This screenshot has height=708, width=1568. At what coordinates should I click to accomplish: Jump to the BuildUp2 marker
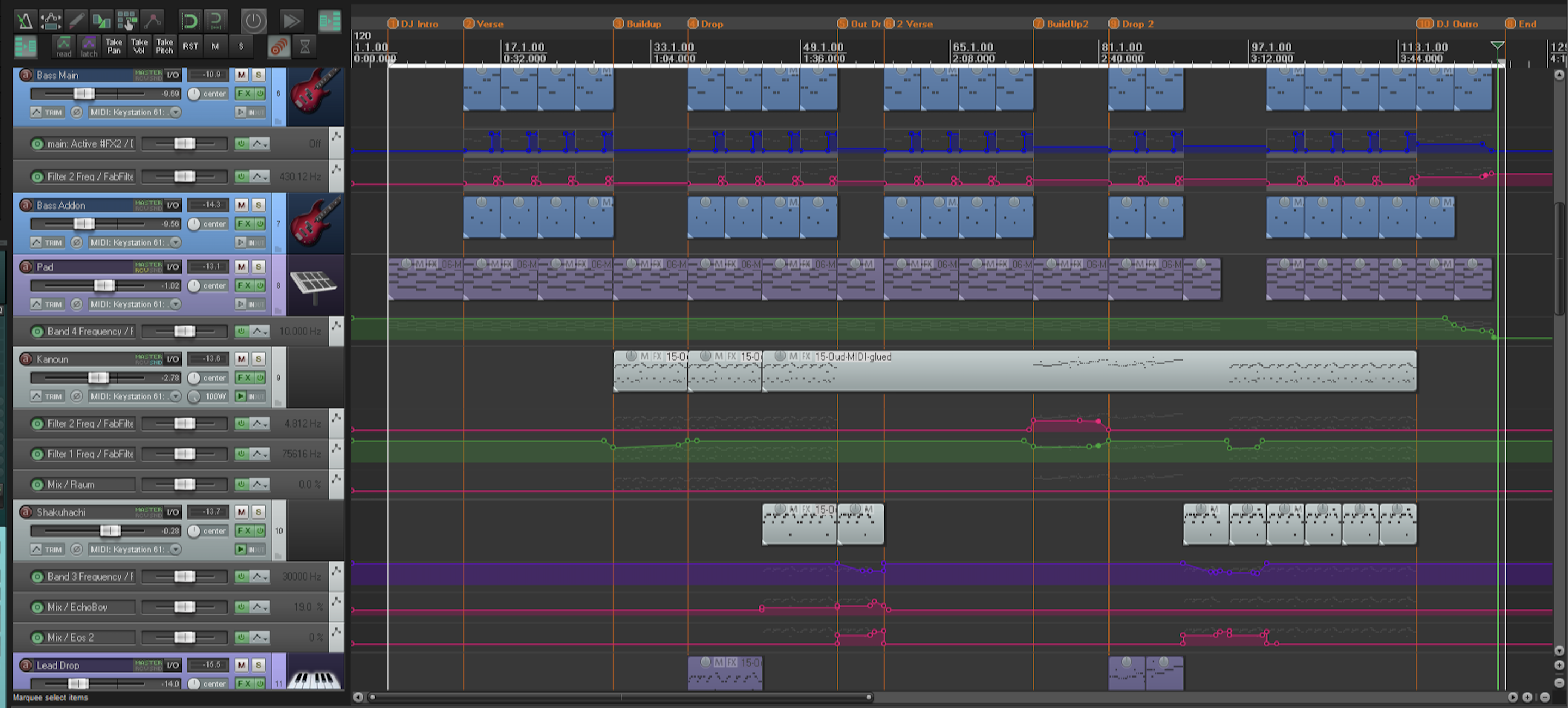pyautogui.click(x=1061, y=24)
